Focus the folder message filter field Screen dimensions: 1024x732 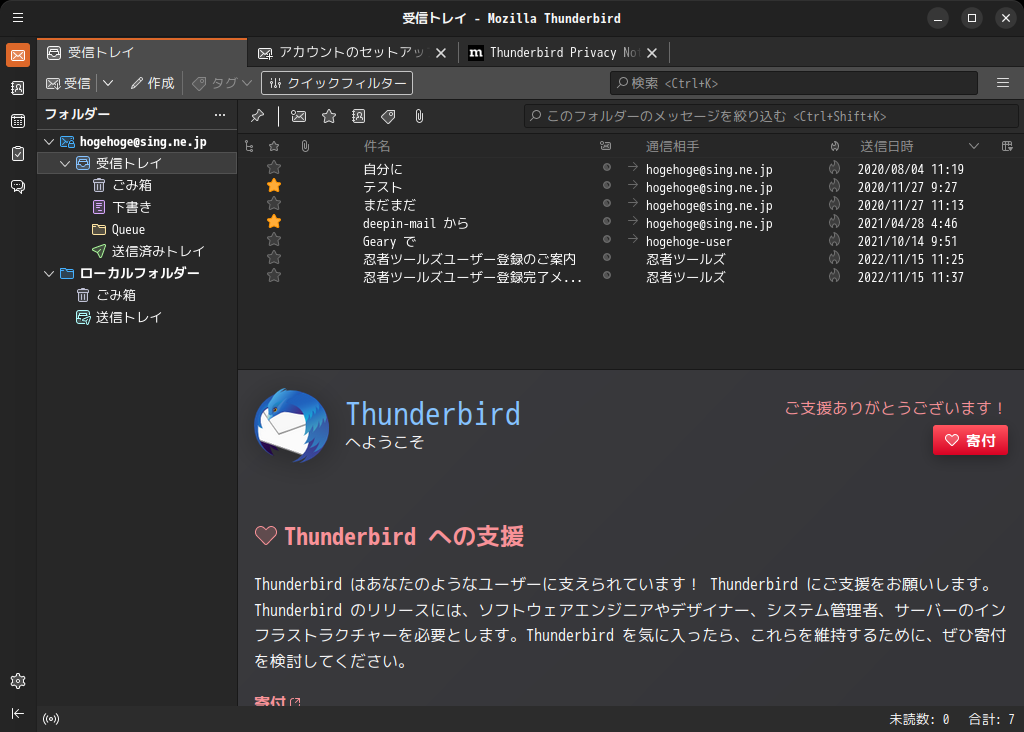[x=771, y=116]
